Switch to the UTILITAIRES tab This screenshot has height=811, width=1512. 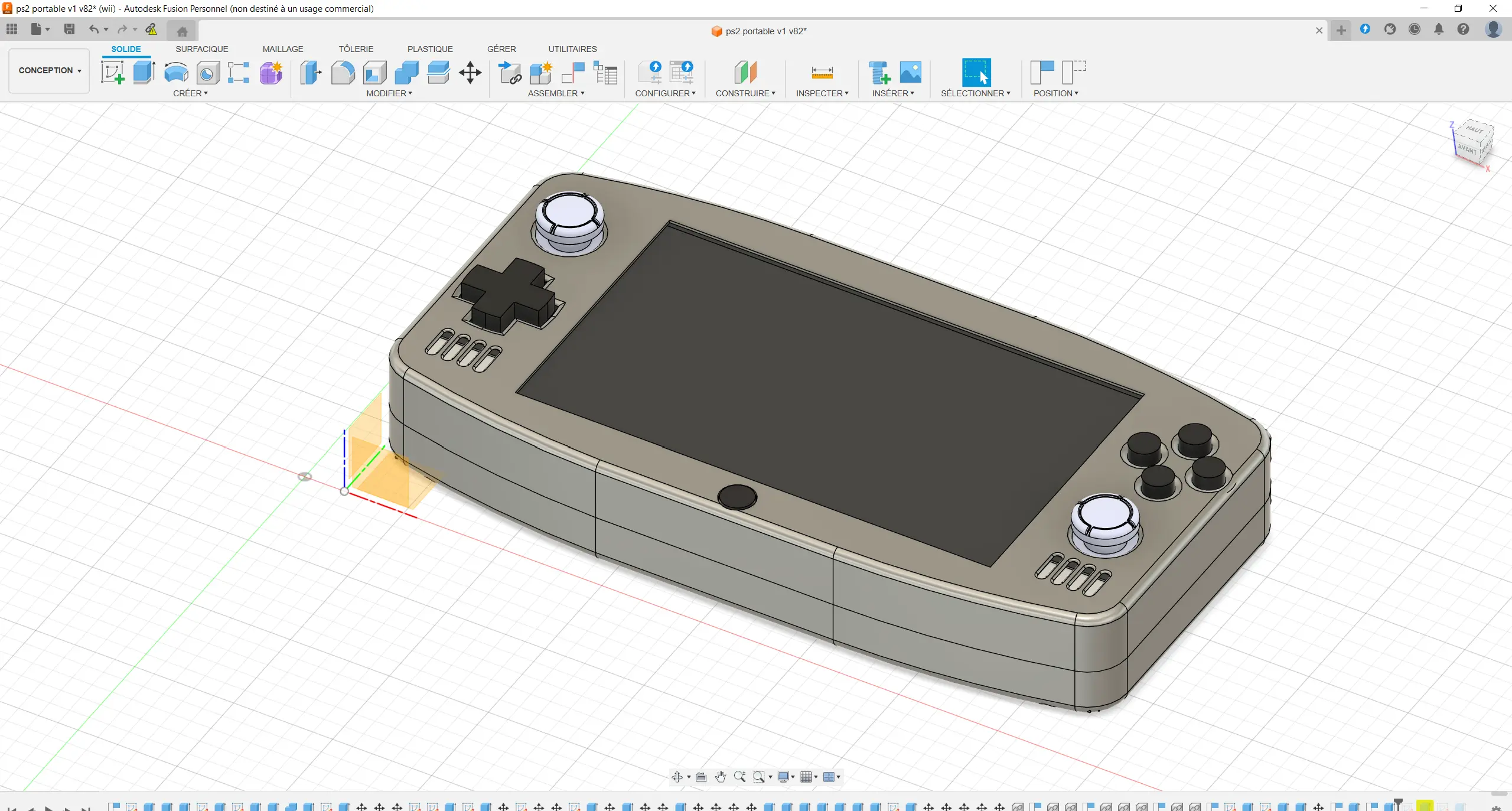click(572, 49)
